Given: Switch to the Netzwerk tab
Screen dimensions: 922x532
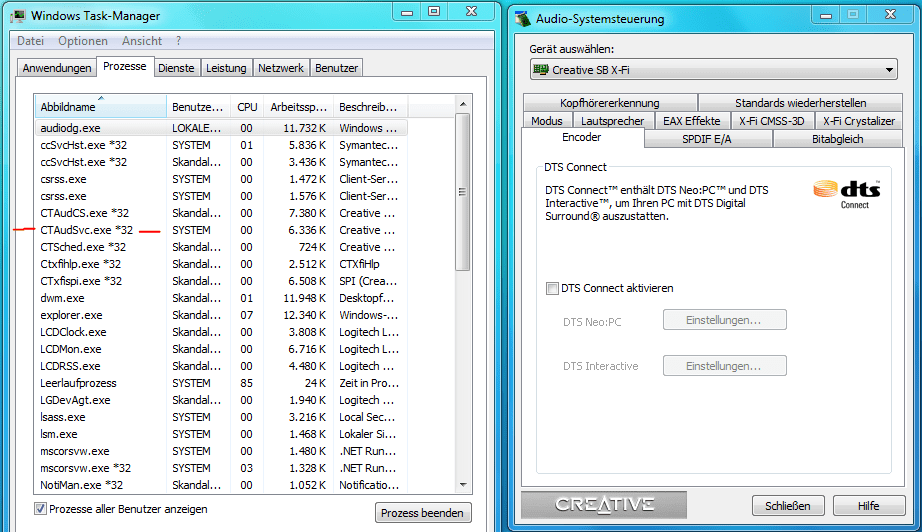Looking at the screenshot, I should tap(281, 68).
